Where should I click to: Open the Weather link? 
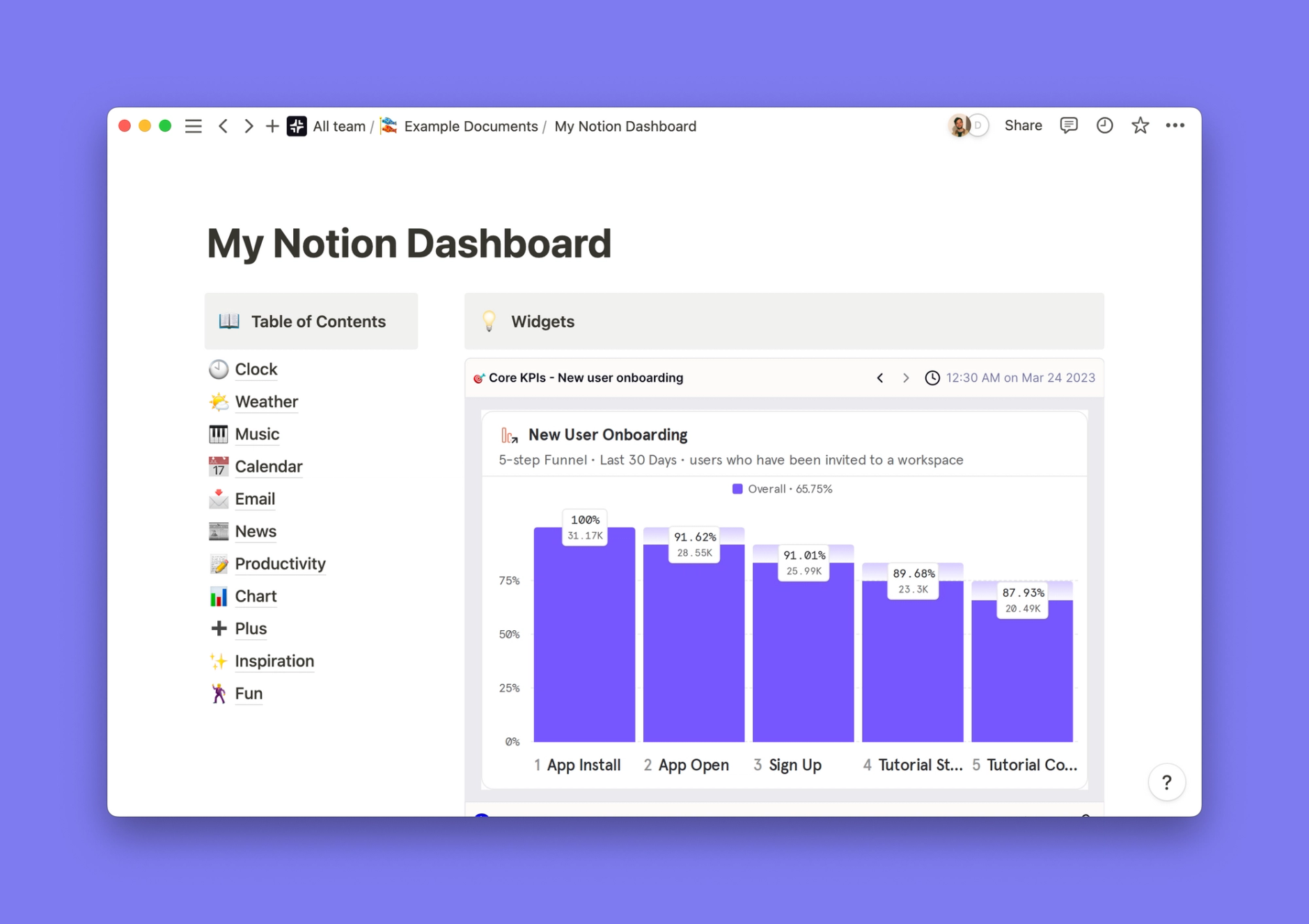(x=267, y=402)
